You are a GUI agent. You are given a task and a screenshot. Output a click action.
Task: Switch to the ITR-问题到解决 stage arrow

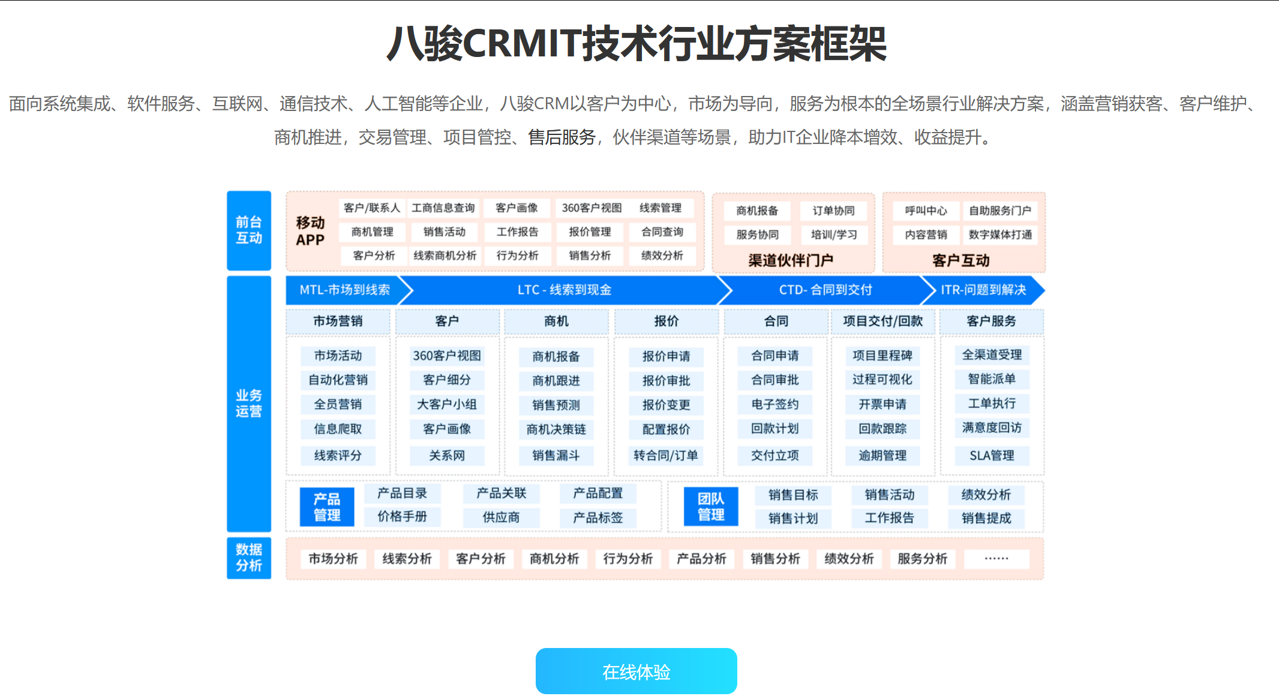(983, 290)
